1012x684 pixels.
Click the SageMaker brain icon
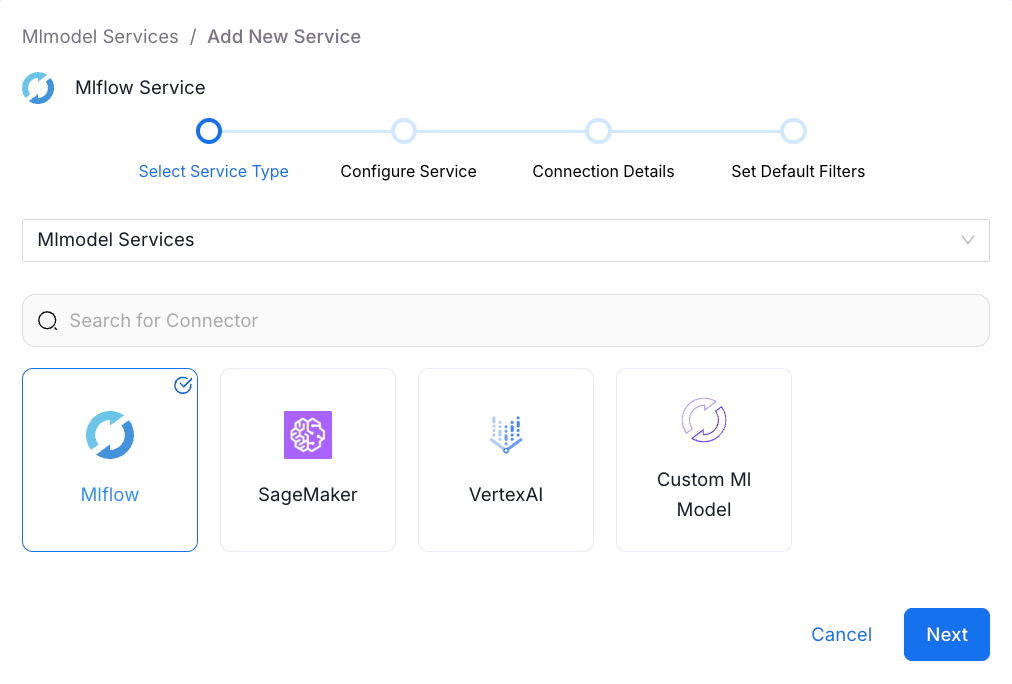click(x=308, y=435)
